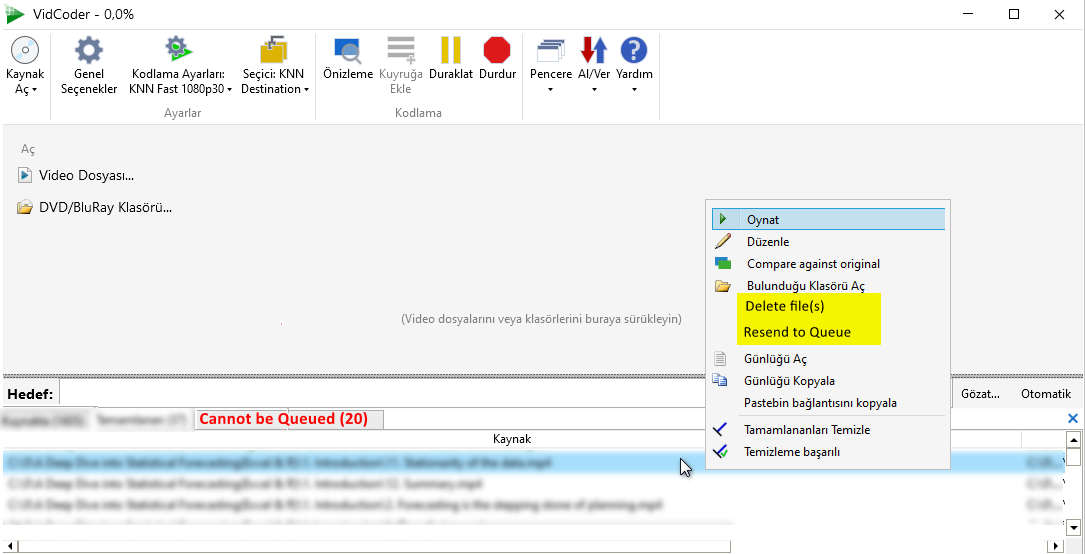Click into the Hedef destination field
Viewport: 1085px width, 554px height.
click(383, 394)
